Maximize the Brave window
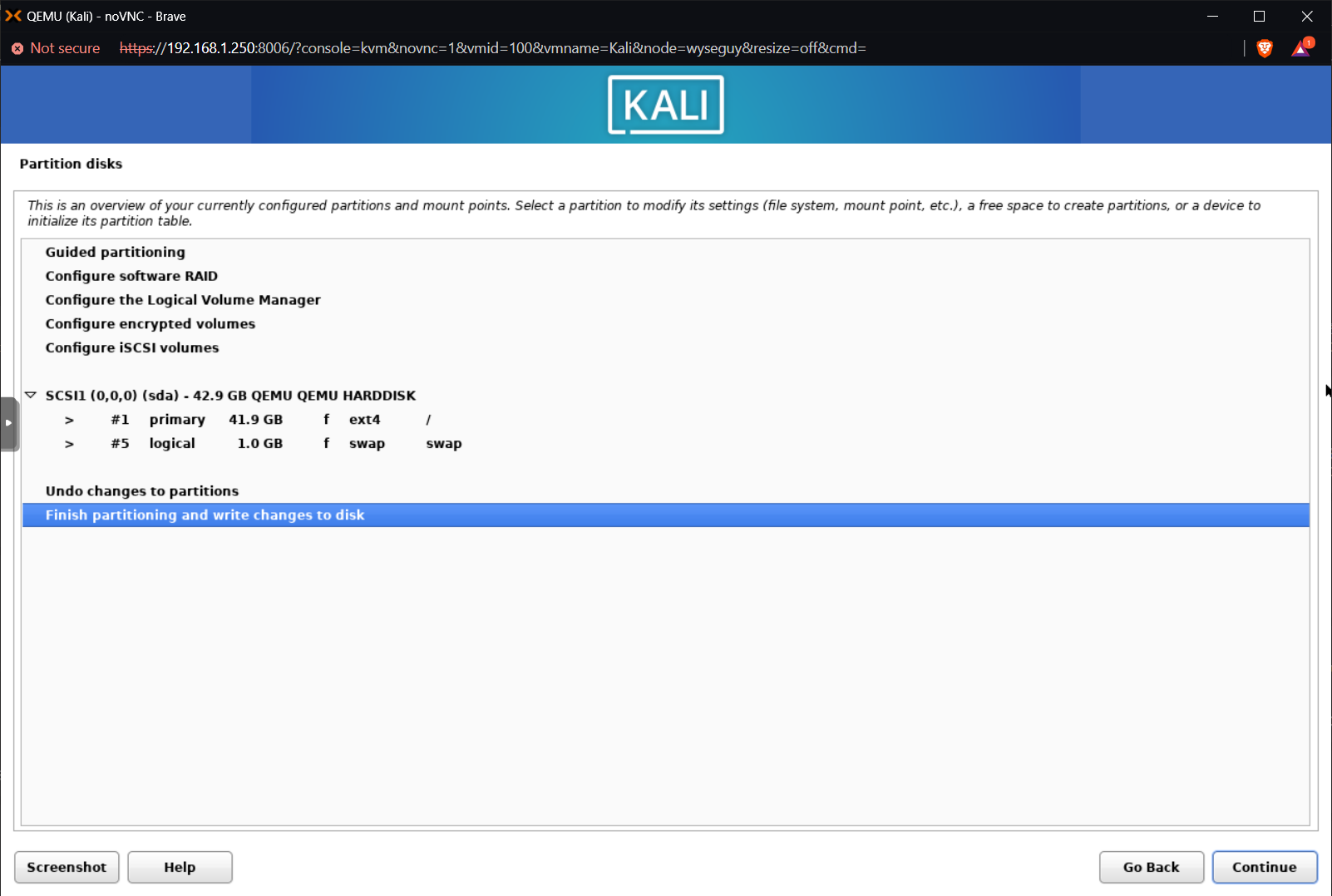The width and height of the screenshot is (1332, 896). coord(1259,16)
